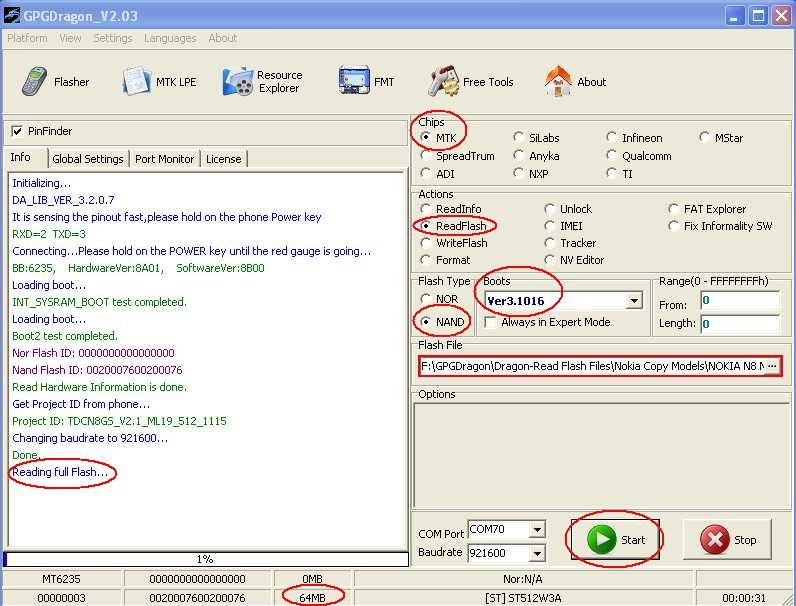Click the 1% progress bar
Screen dimensions: 796x606
click(206, 559)
